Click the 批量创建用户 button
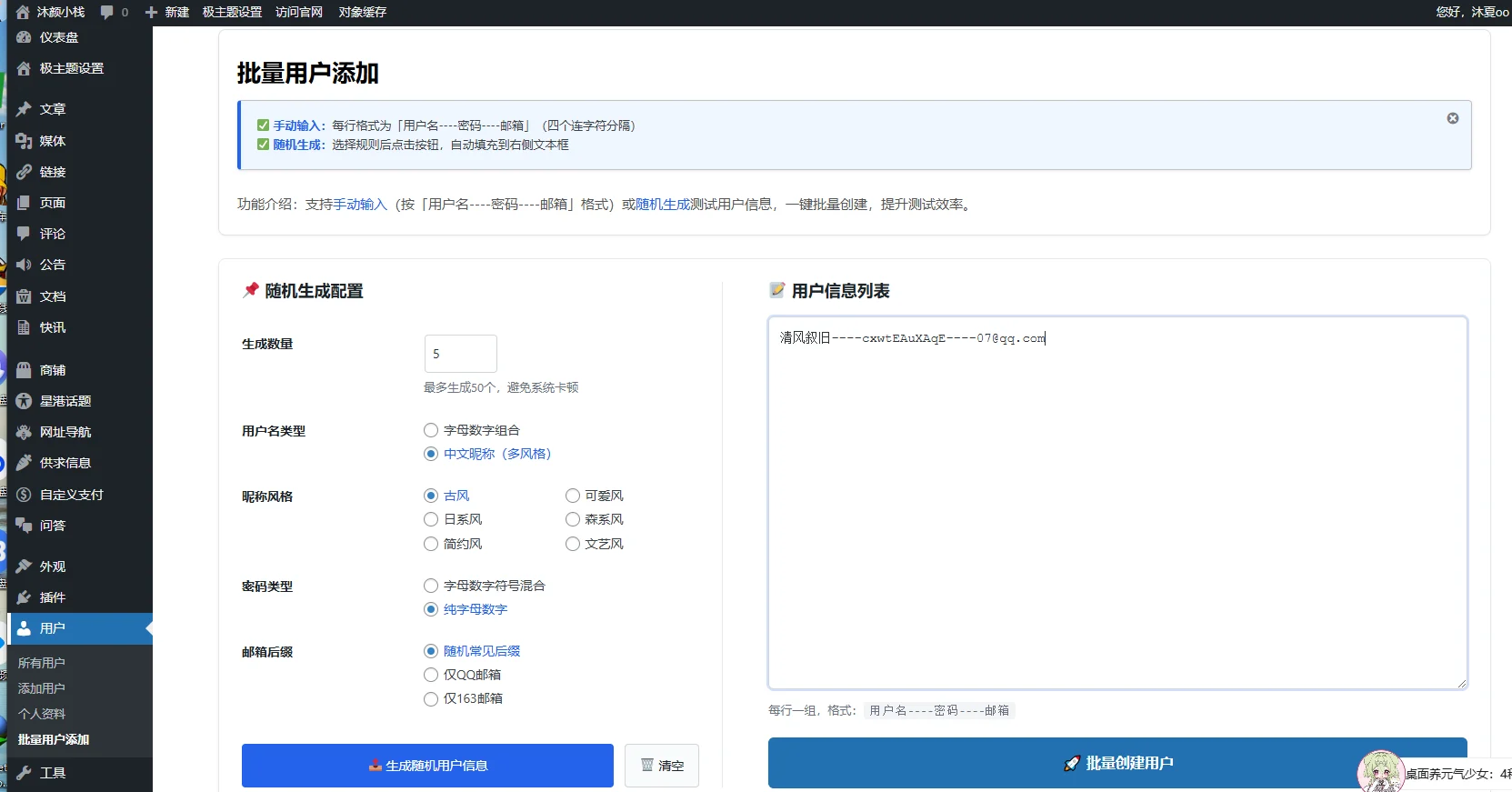Screen dimensions: 1512x792 (x=1117, y=763)
